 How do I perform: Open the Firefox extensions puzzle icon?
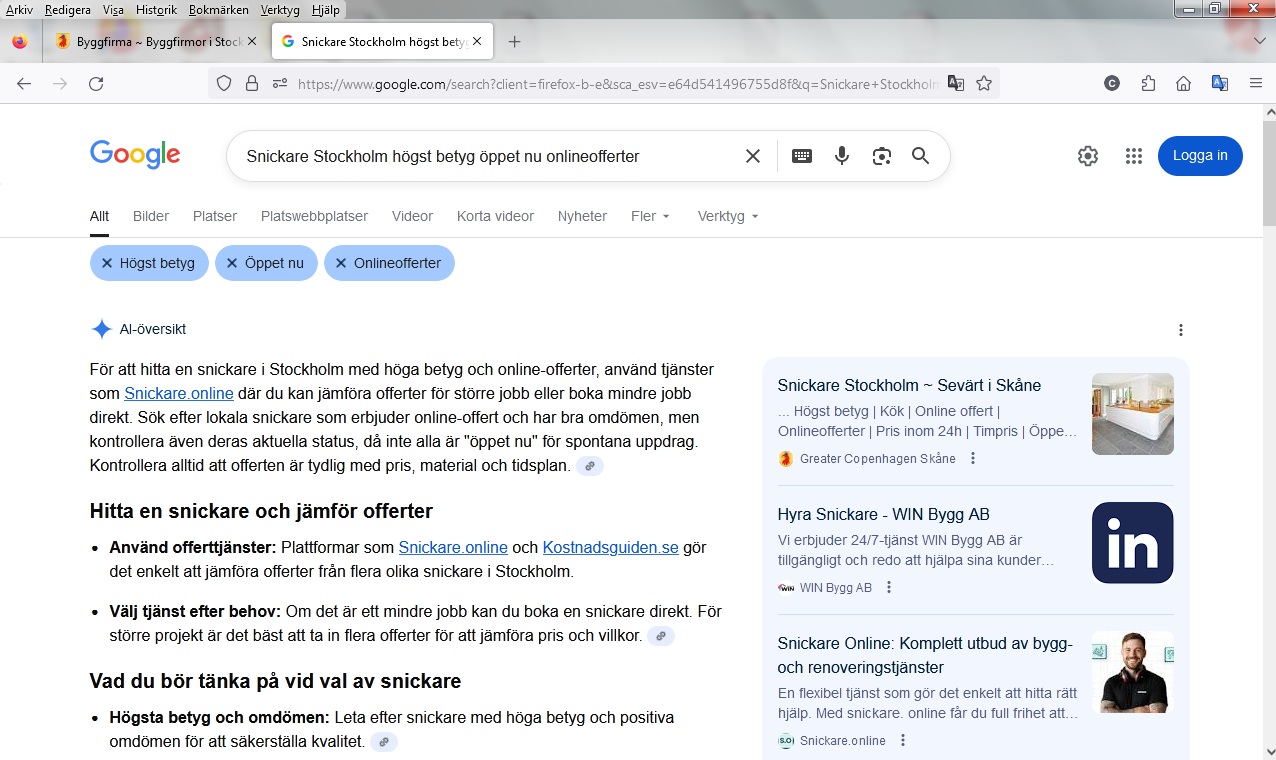click(1148, 84)
